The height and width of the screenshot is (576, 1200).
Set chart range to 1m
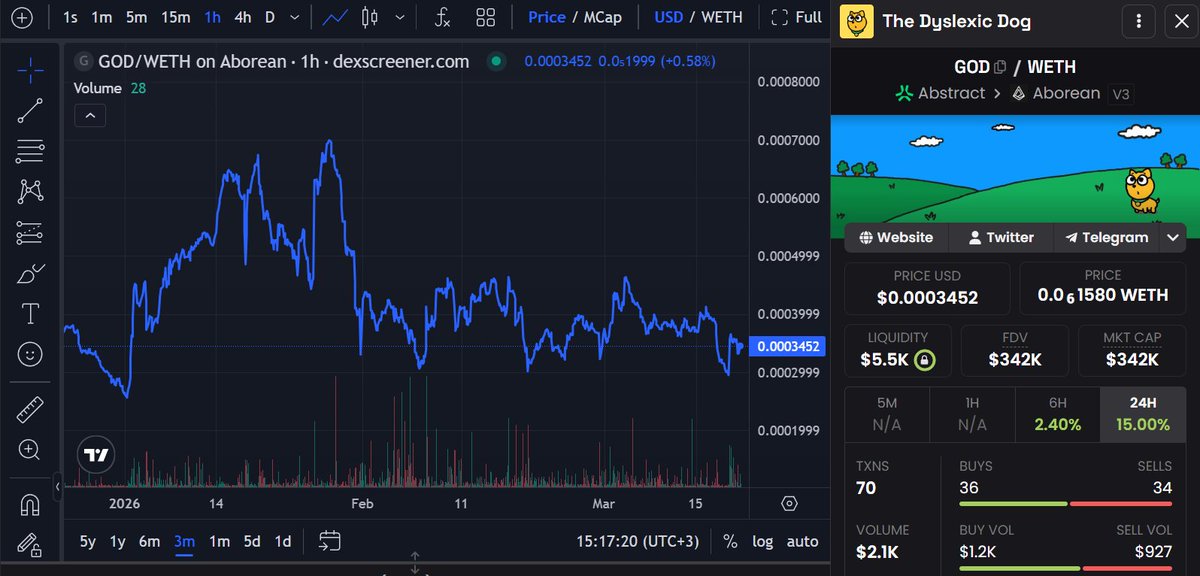pos(219,541)
